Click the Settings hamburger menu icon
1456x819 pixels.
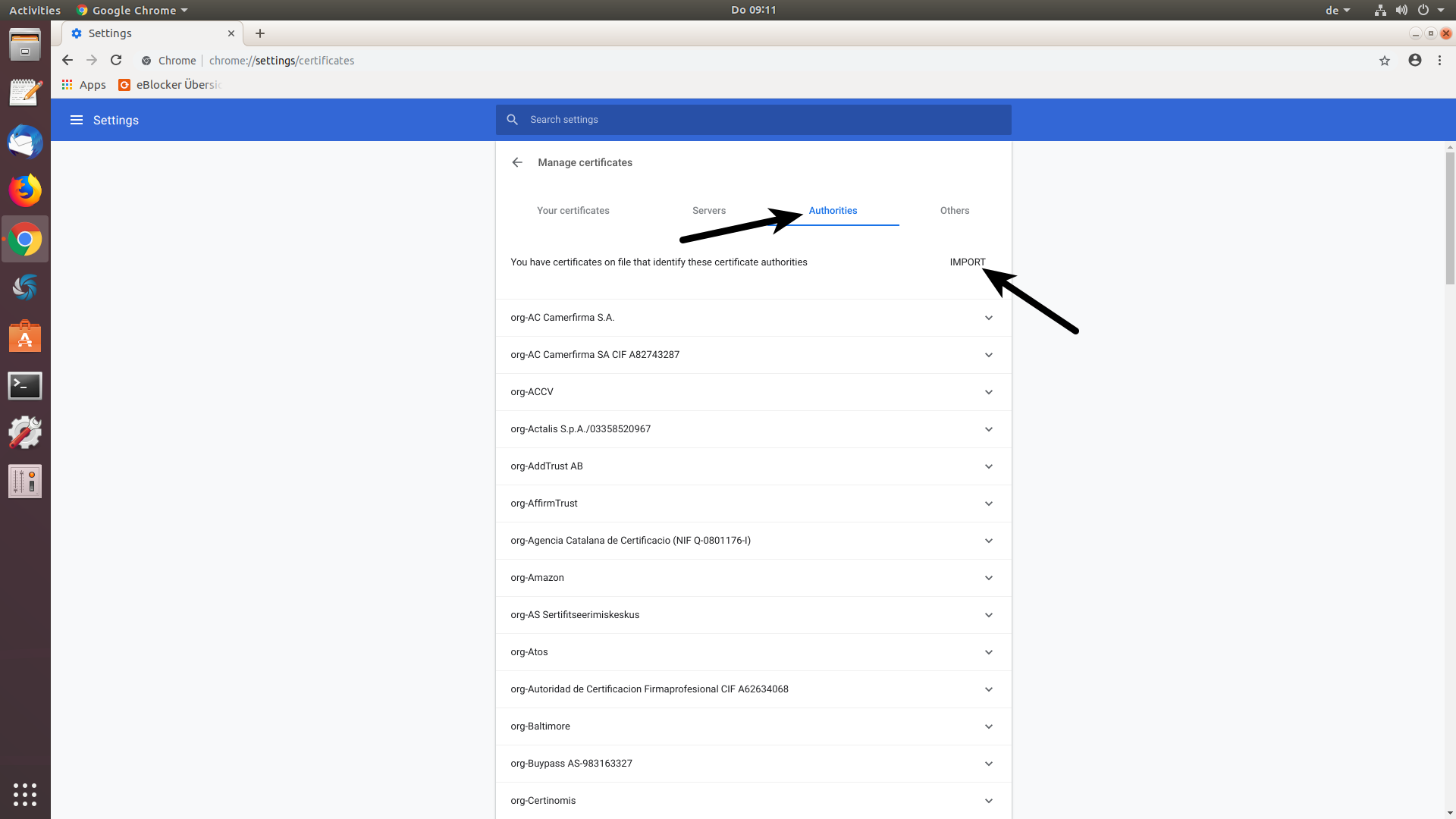(76, 119)
